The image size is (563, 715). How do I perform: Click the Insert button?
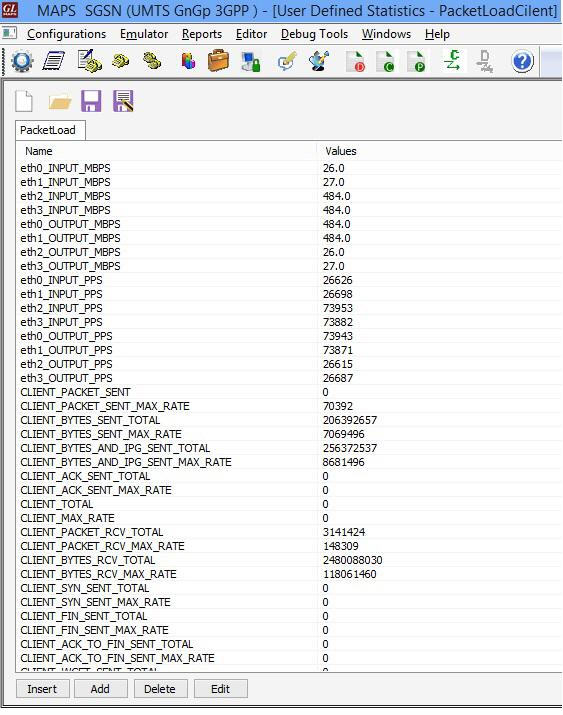pyautogui.click(x=42, y=689)
